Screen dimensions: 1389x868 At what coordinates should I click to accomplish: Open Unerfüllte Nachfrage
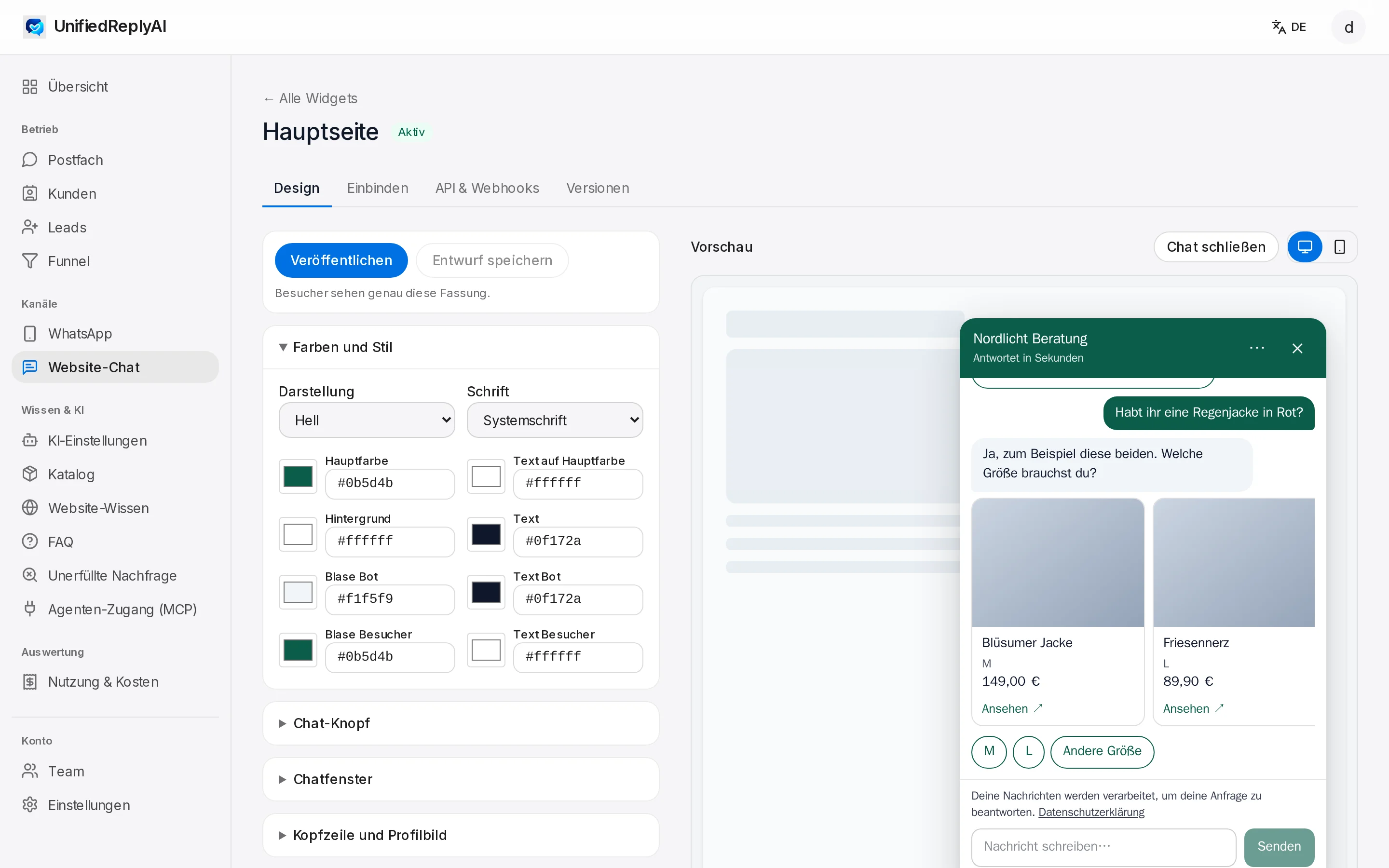[x=115, y=575]
